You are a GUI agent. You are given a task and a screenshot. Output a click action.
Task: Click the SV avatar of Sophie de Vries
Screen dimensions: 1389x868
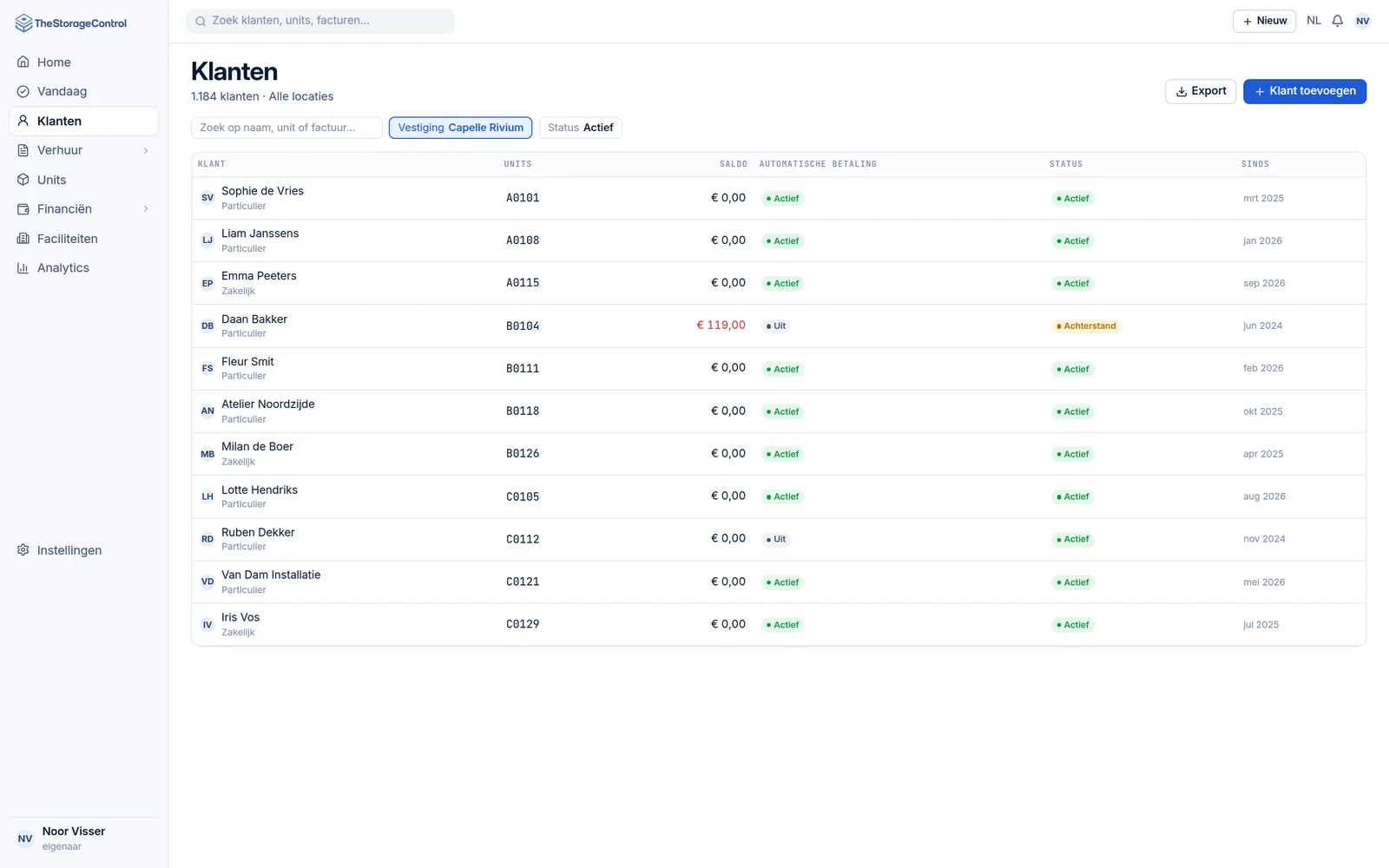click(x=207, y=198)
